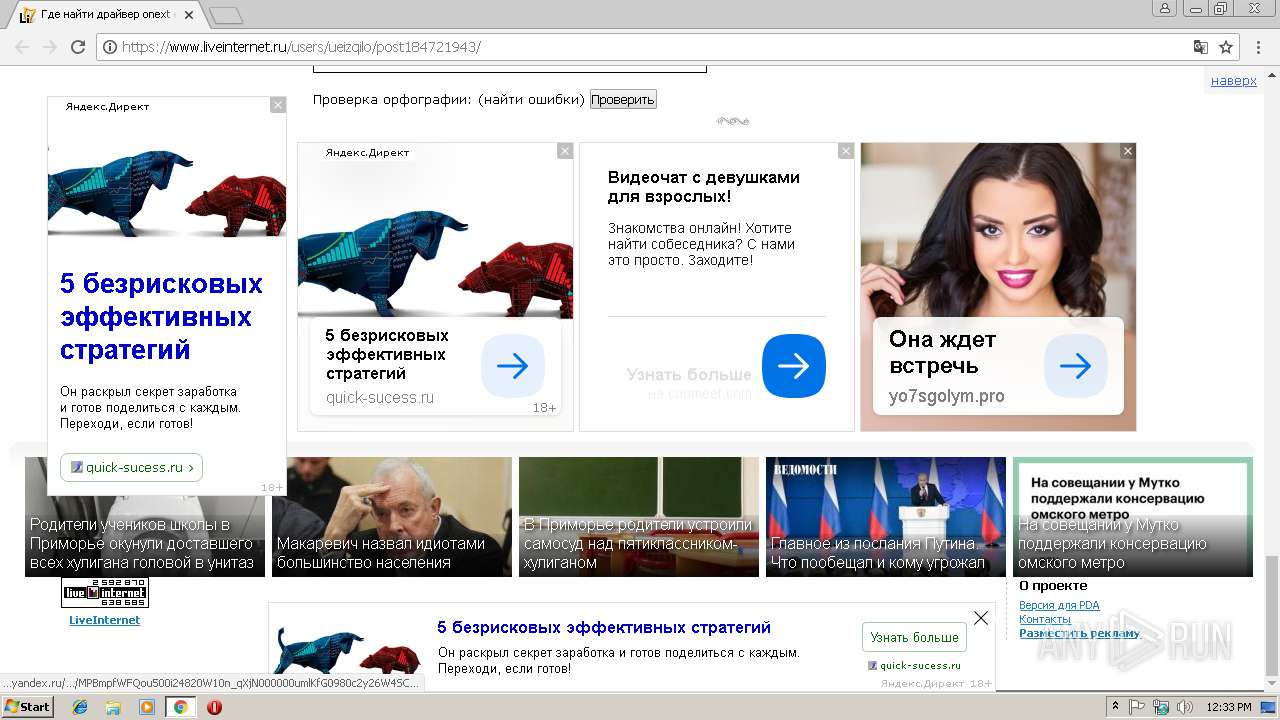Click the Узнать больше button in the bottom banner
The height and width of the screenshot is (720, 1280).
pos(914,637)
